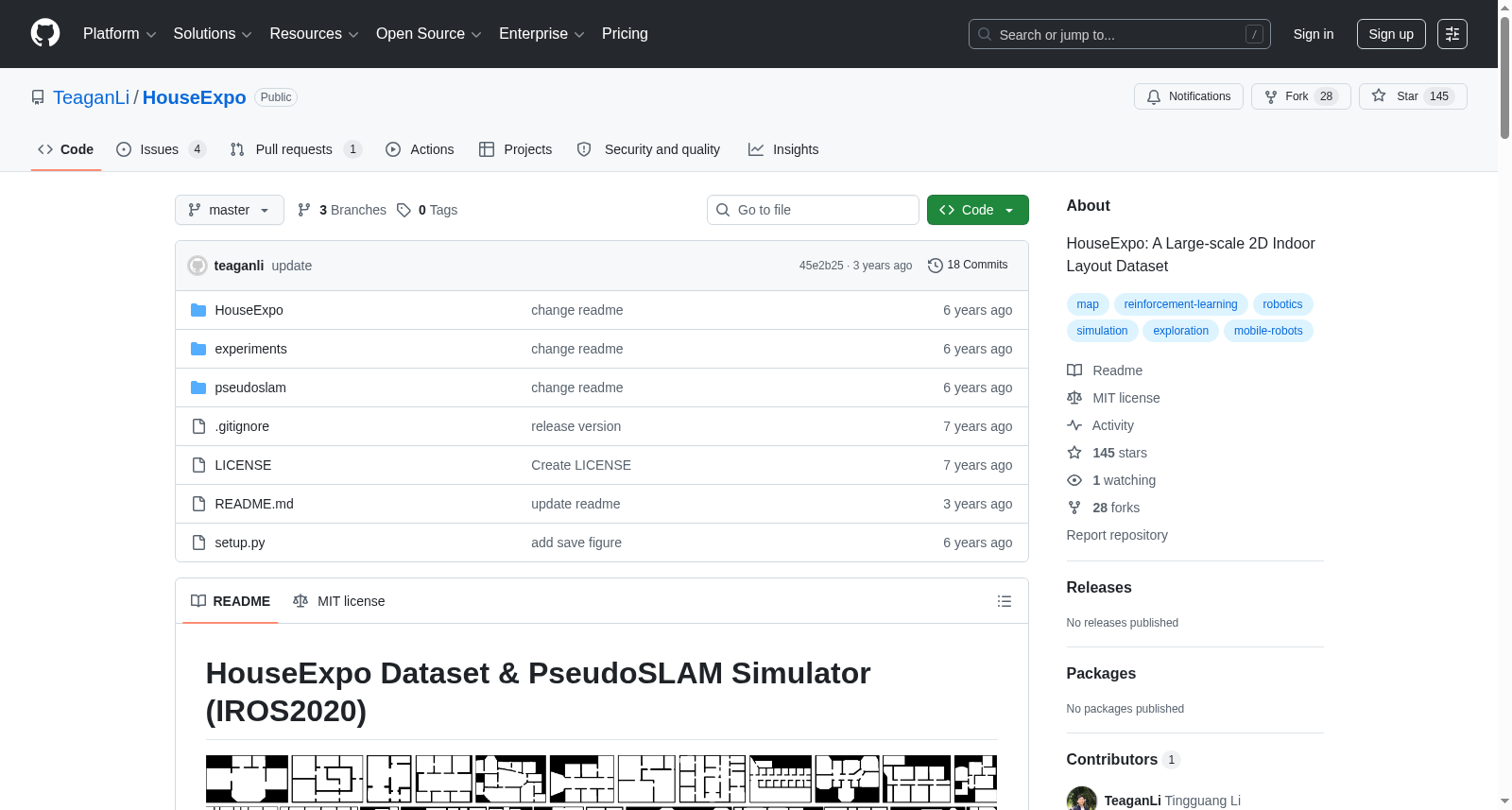Click the book icon beside Readme
This screenshot has width=1512, height=810.
click(x=1074, y=371)
